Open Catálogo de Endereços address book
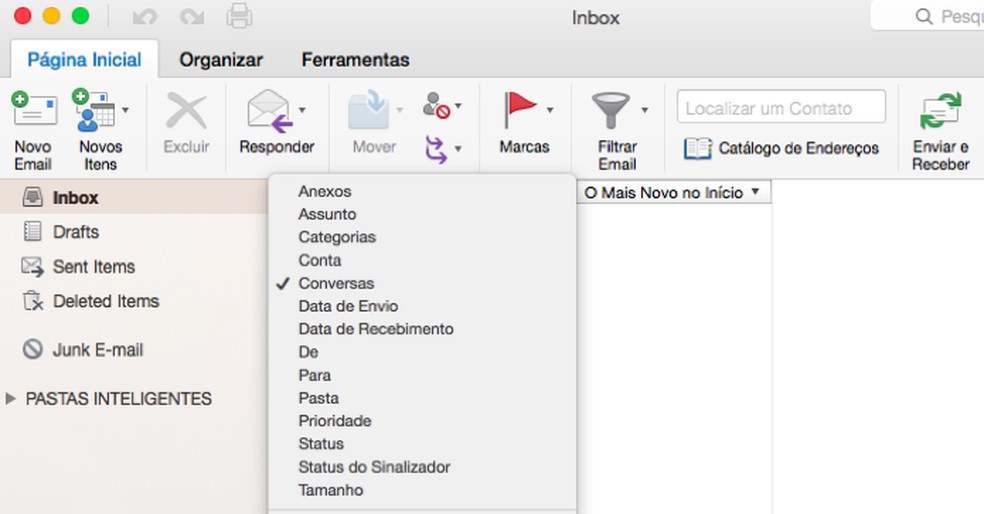The width and height of the screenshot is (984, 514). 781,149
